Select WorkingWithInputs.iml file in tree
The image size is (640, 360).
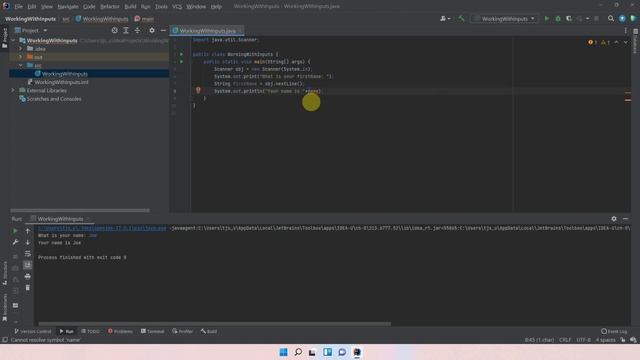tap(61, 82)
